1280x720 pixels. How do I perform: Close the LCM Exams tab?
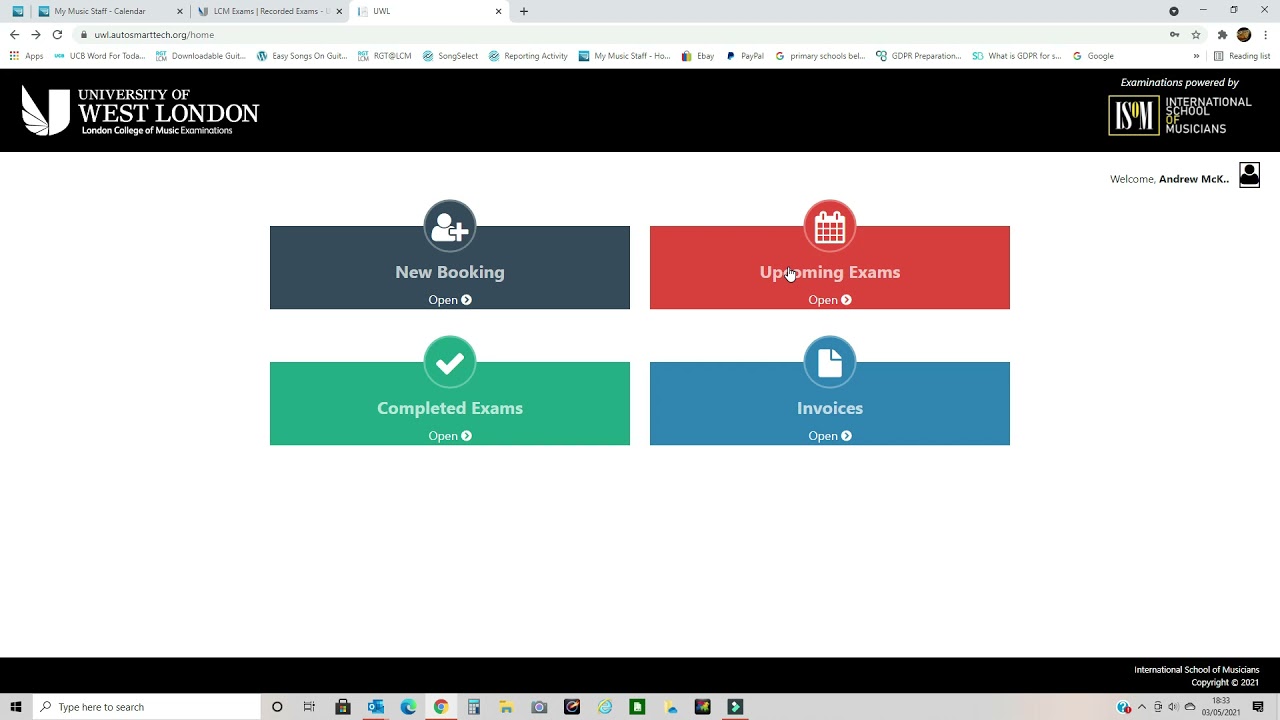click(x=339, y=11)
